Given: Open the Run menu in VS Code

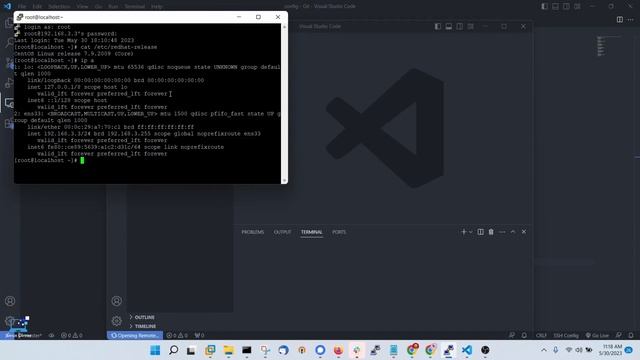Looking at the screenshot, I should [113, 7].
